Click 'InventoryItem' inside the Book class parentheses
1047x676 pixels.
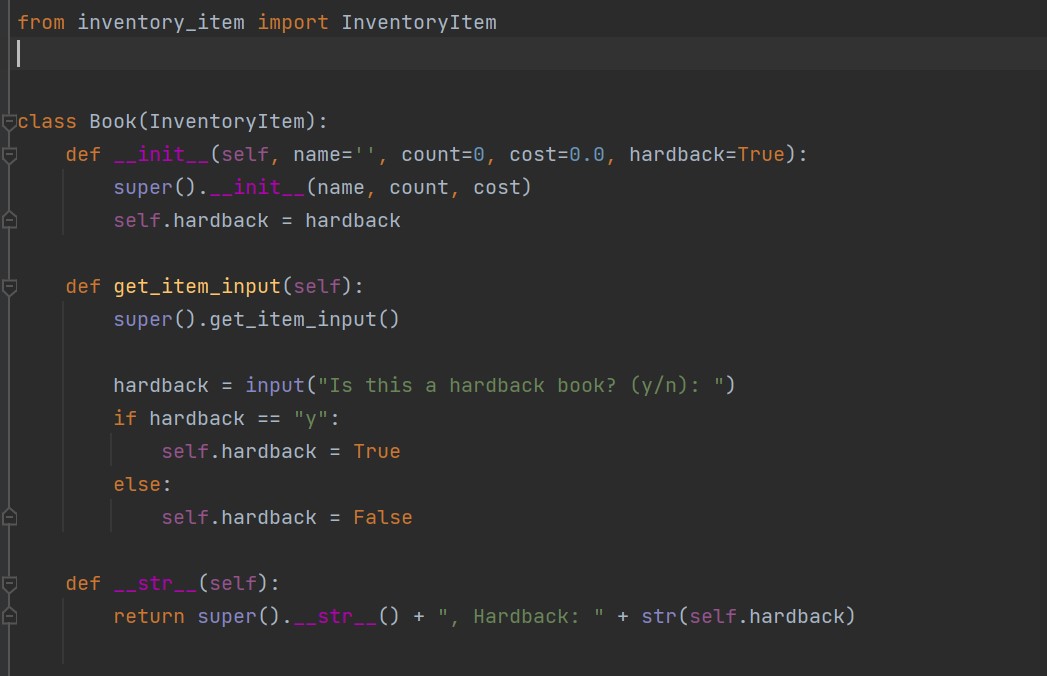227,122
